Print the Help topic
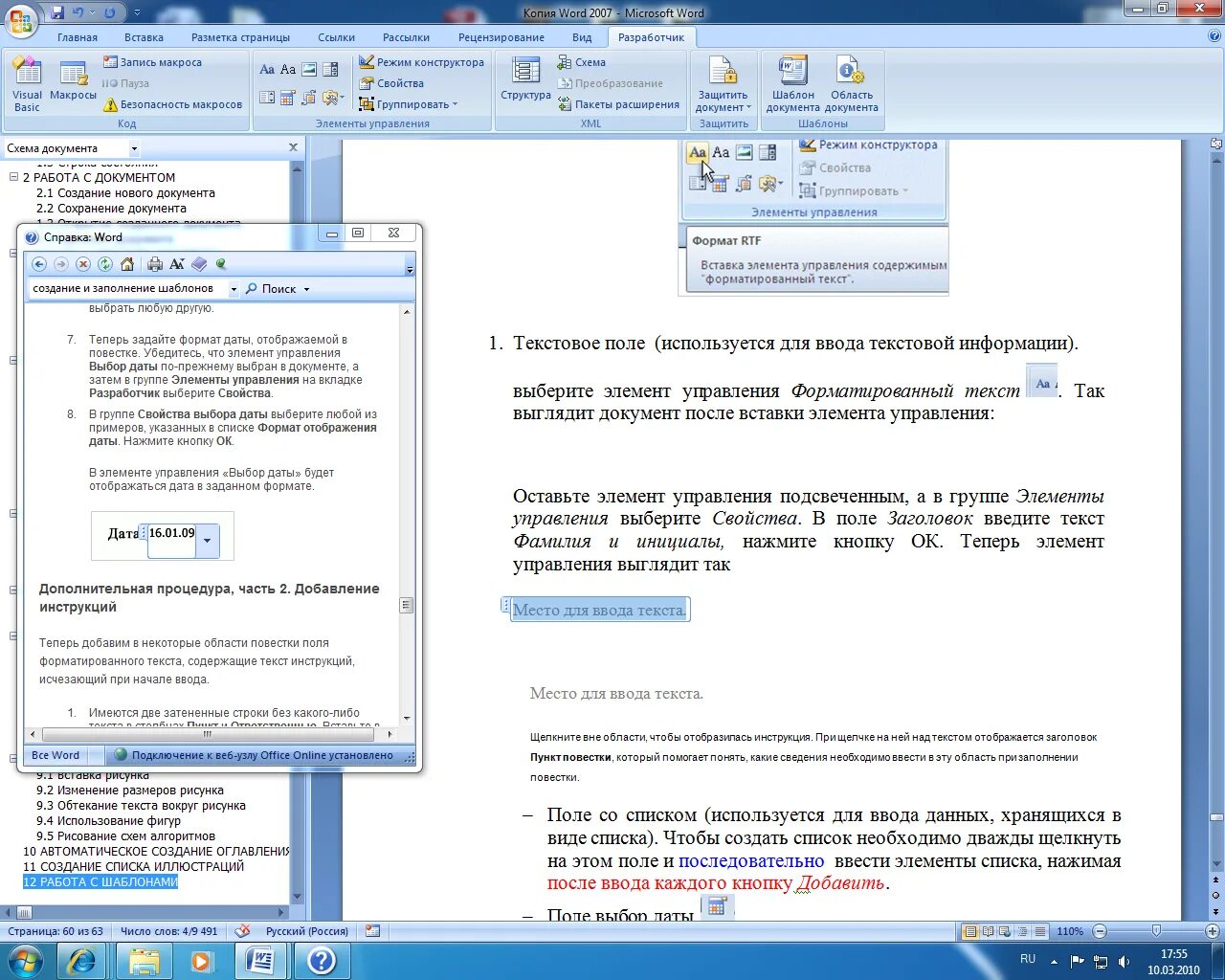This screenshot has width=1225, height=980. [x=154, y=264]
